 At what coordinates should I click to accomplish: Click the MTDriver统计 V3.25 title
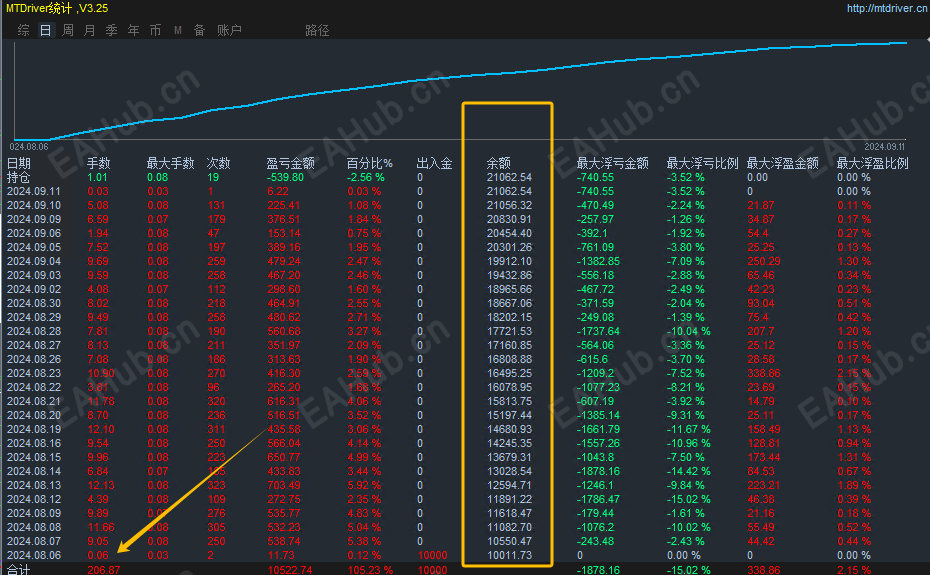pos(57,8)
